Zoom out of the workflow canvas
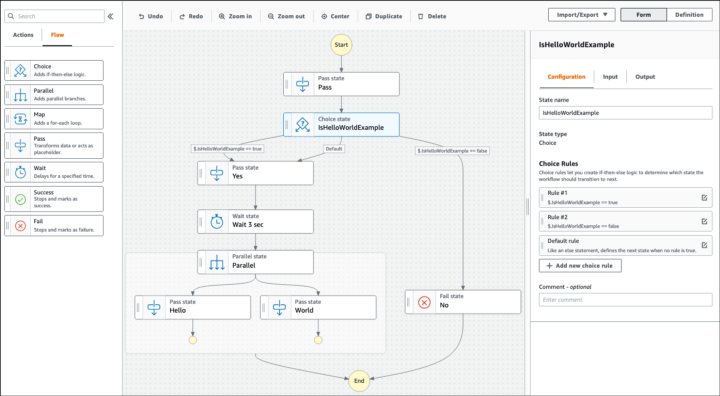This screenshot has height=396, width=720. click(x=287, y=16)
